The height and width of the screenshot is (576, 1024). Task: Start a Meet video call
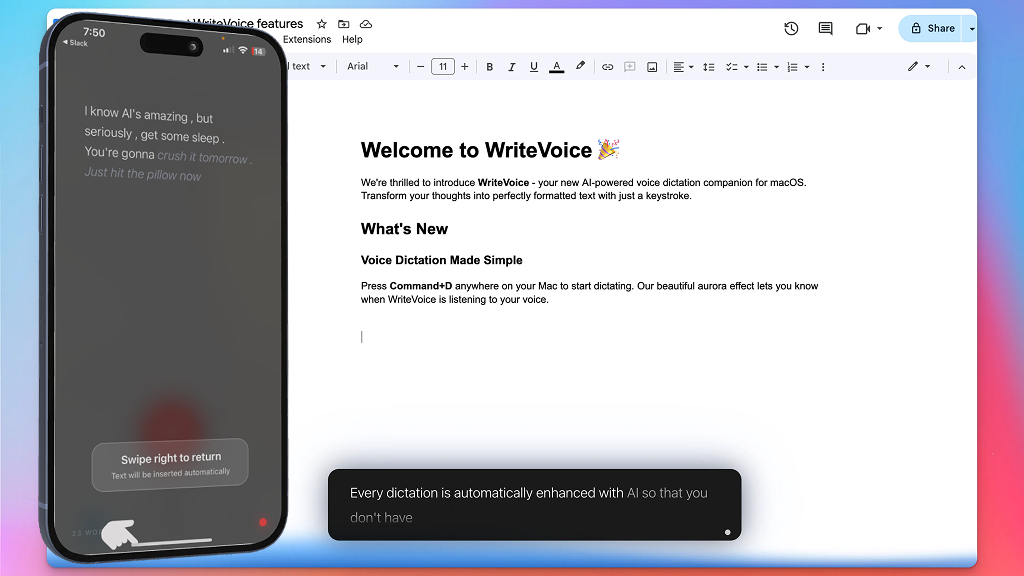pyautogui.click(x=865, y=28)
